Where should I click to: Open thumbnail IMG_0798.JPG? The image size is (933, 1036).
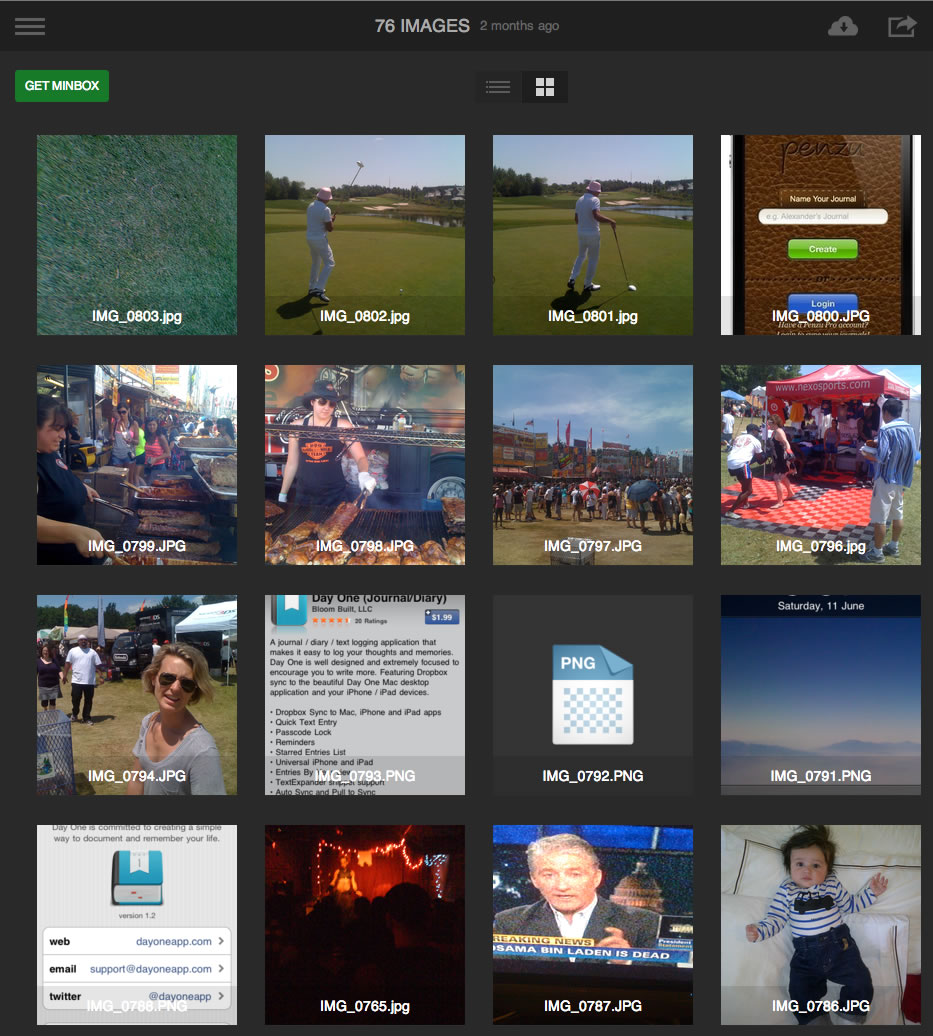(365, 464)
